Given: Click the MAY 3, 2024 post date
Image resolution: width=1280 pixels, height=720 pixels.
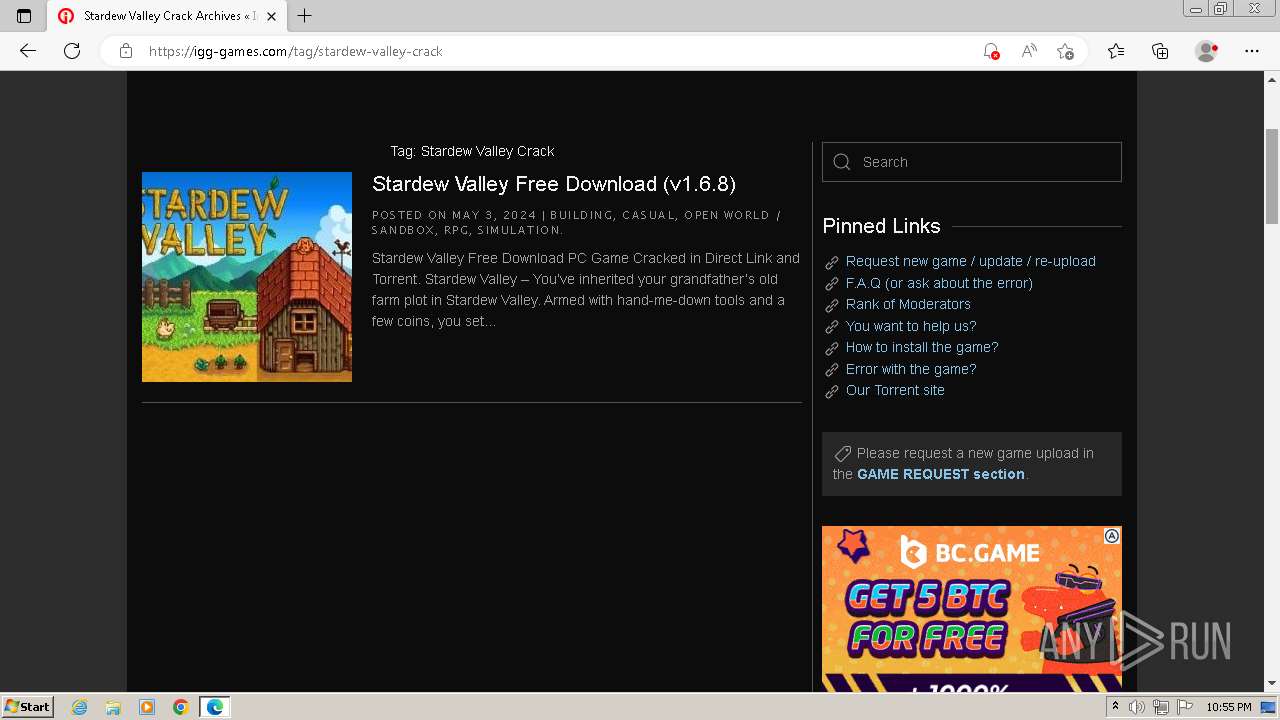Looking at the screenshot, I should [x=494, y=215].
